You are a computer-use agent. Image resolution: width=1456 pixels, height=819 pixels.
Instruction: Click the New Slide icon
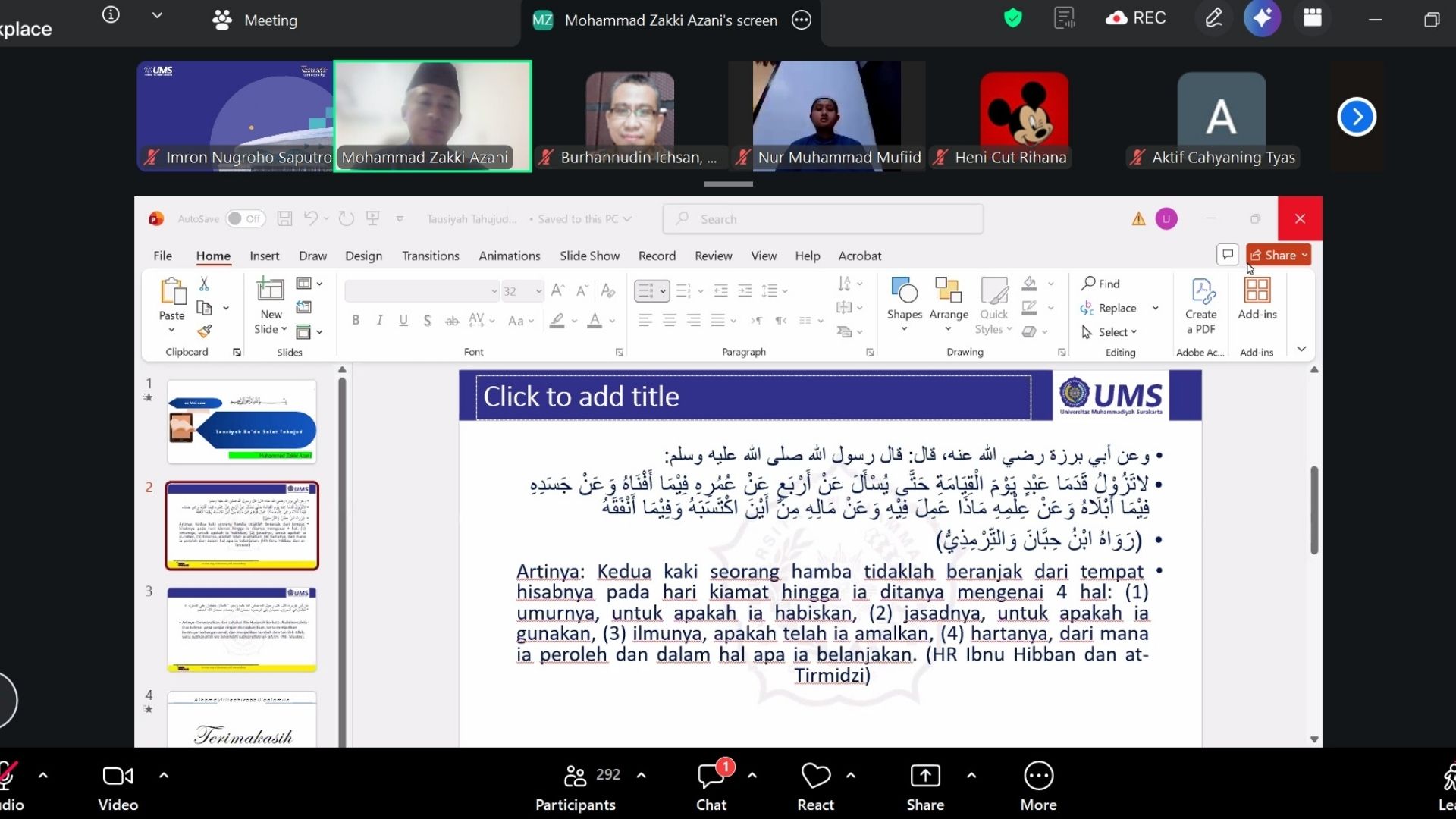tap(271, 290)
